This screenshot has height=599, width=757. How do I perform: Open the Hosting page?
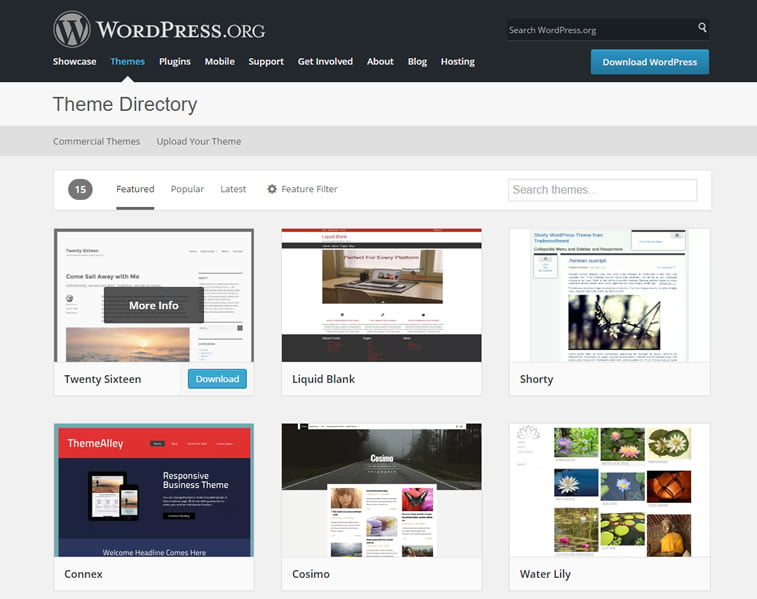[x=458, y=61]
